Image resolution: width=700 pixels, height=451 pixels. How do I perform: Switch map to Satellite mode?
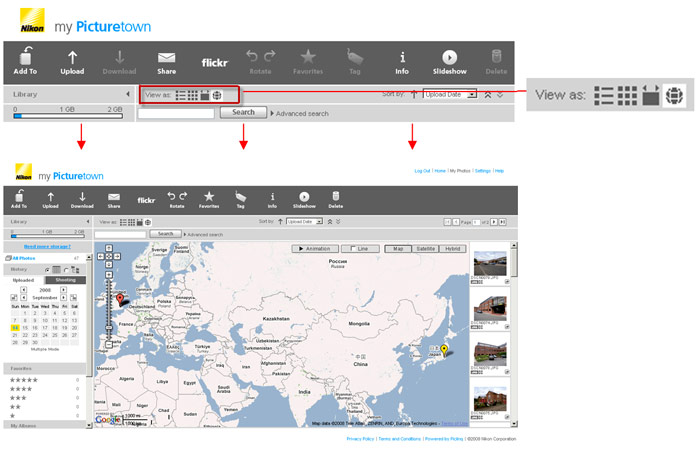click(425, 249)
